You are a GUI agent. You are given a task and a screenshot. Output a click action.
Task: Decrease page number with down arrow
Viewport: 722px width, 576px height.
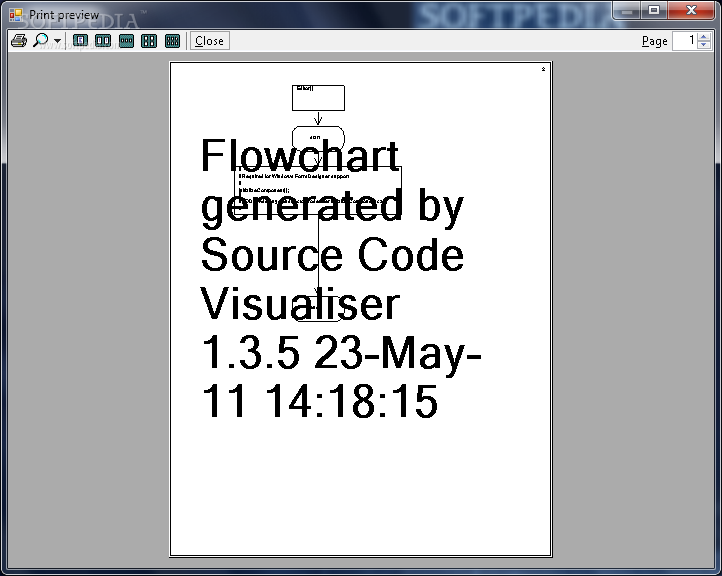pyautogui.click(x=704, y=45)
